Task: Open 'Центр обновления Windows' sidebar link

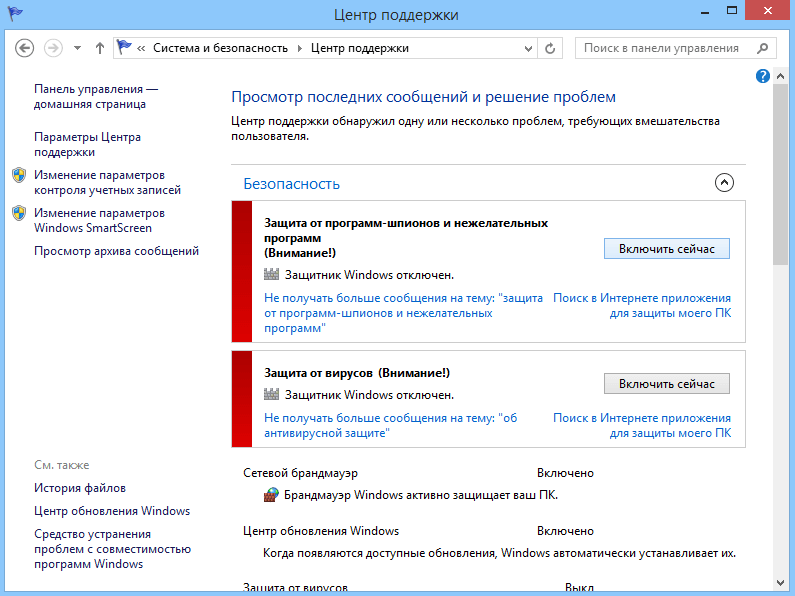Action: (x=112, y=511)
